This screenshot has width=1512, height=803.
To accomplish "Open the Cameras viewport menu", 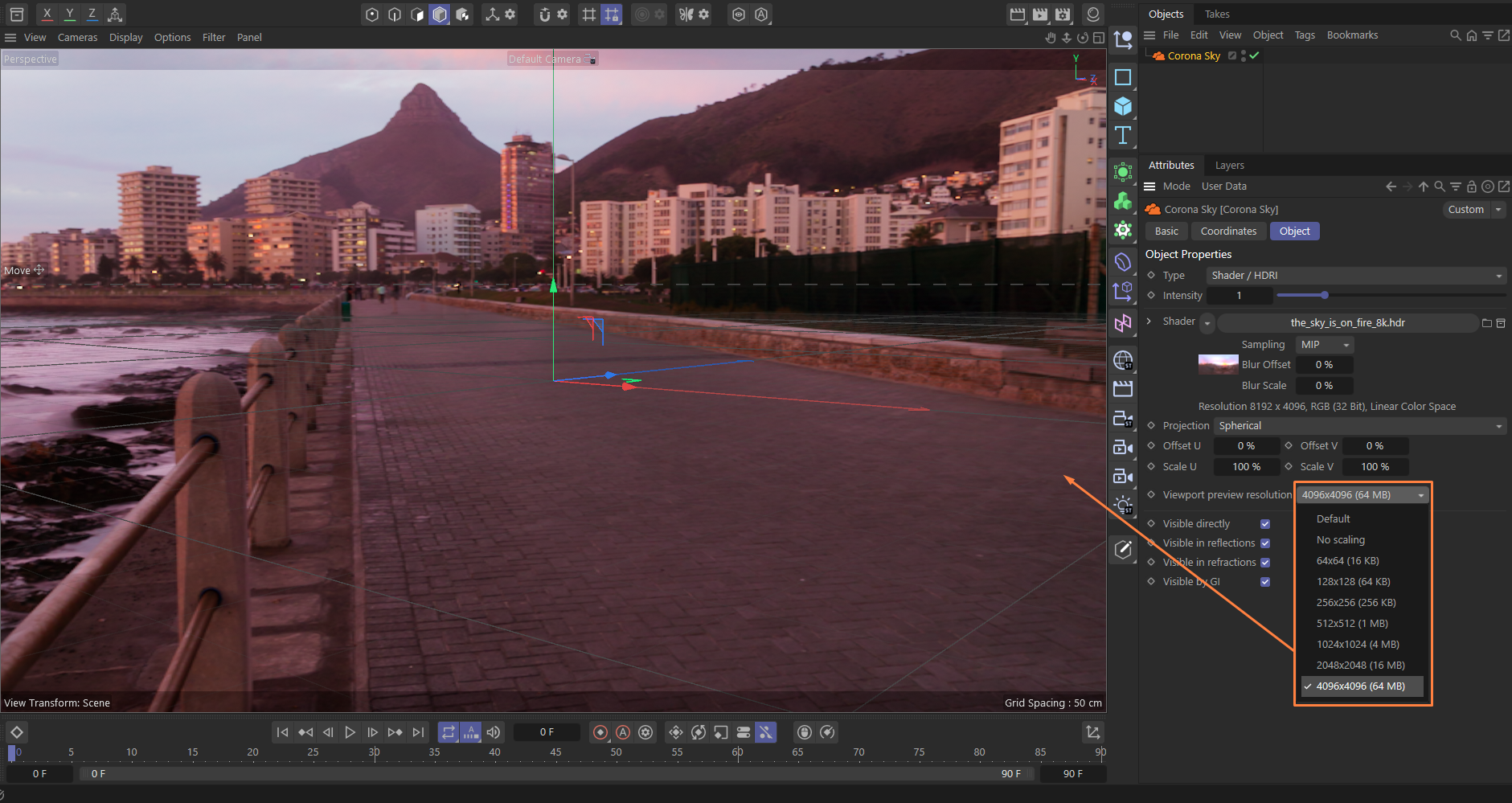I will coord(77,38).
